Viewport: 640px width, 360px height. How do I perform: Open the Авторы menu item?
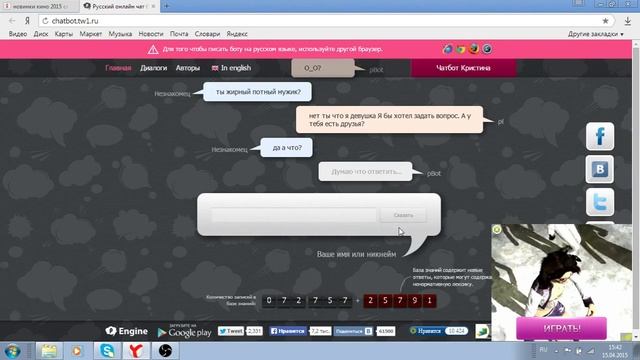[x=188, y=68]
